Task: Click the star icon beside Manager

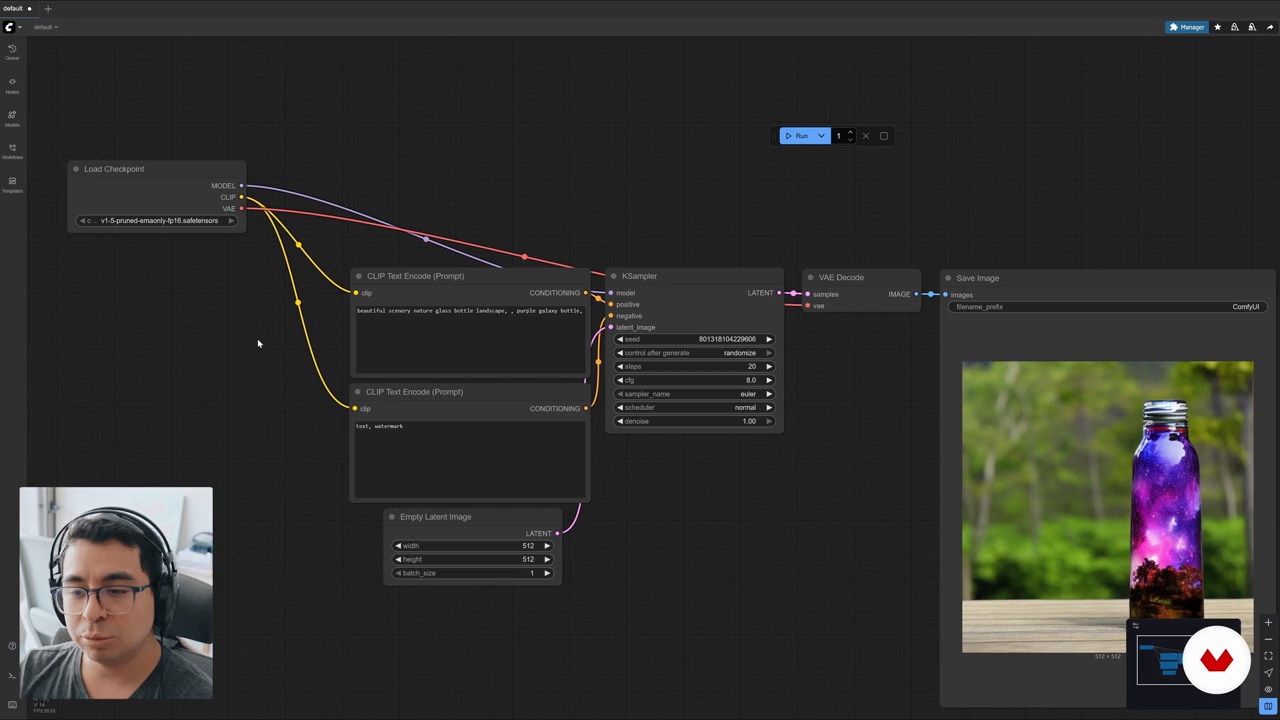Action: pos(1217,27)
